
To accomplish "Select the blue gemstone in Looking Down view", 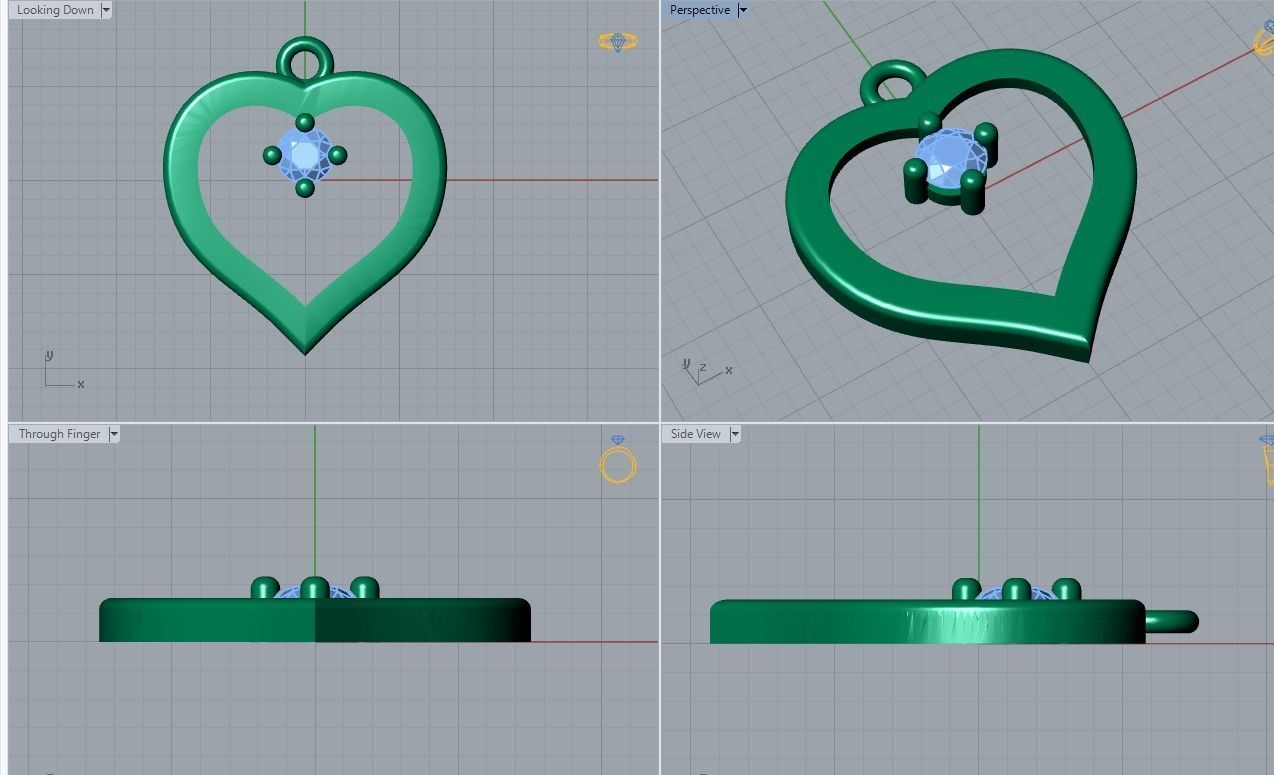I will pyautogui.click(x=305, y=155).
